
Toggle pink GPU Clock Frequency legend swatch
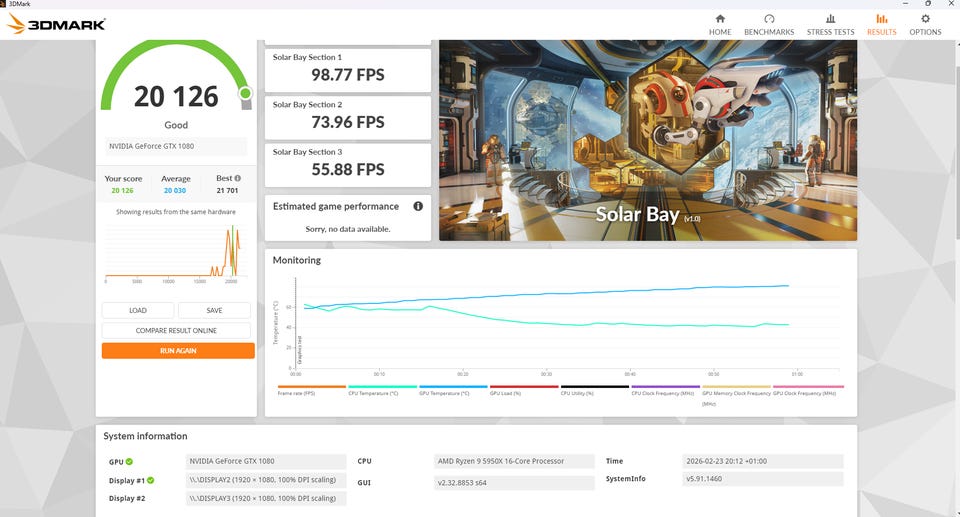808,387
